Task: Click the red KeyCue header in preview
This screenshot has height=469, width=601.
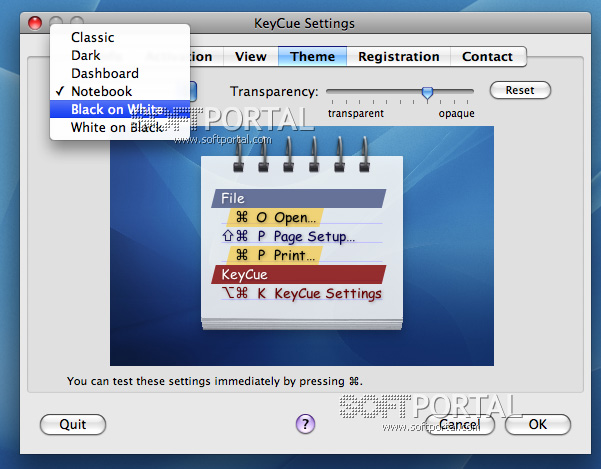Action: (299, 274)
